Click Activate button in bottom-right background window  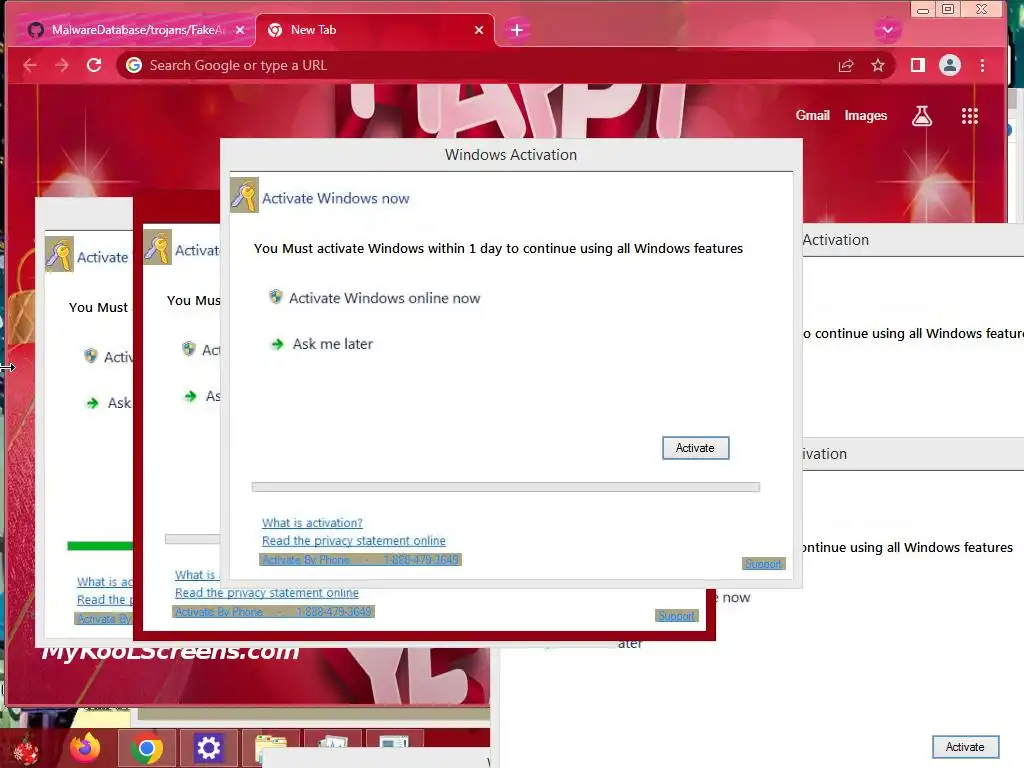965,747
